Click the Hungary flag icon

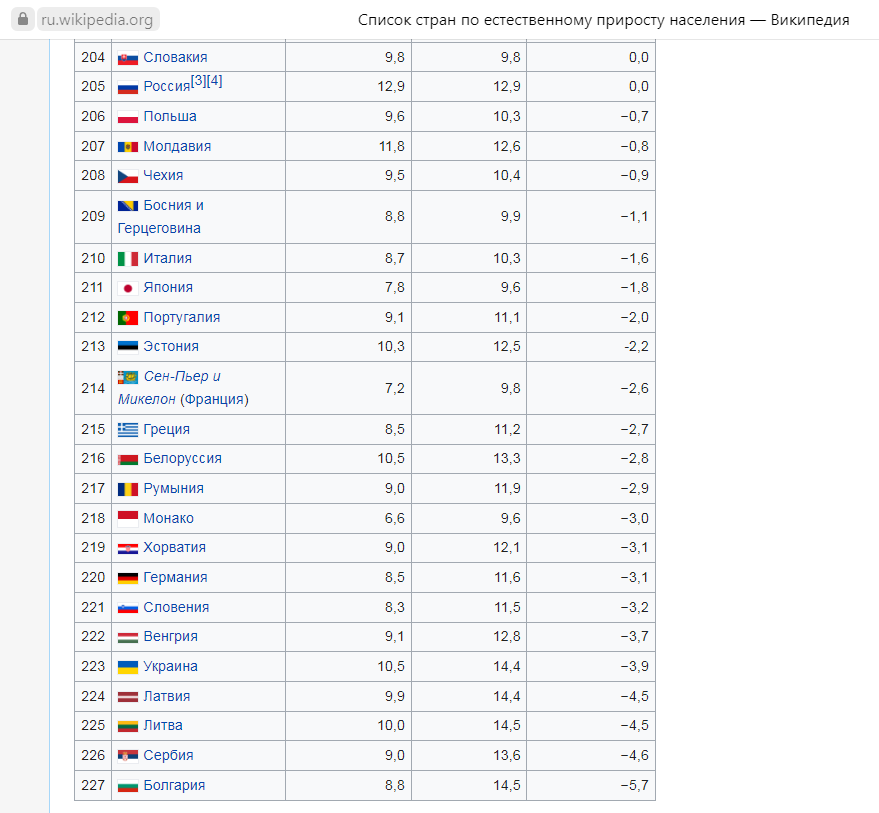[x=128, y=638]
